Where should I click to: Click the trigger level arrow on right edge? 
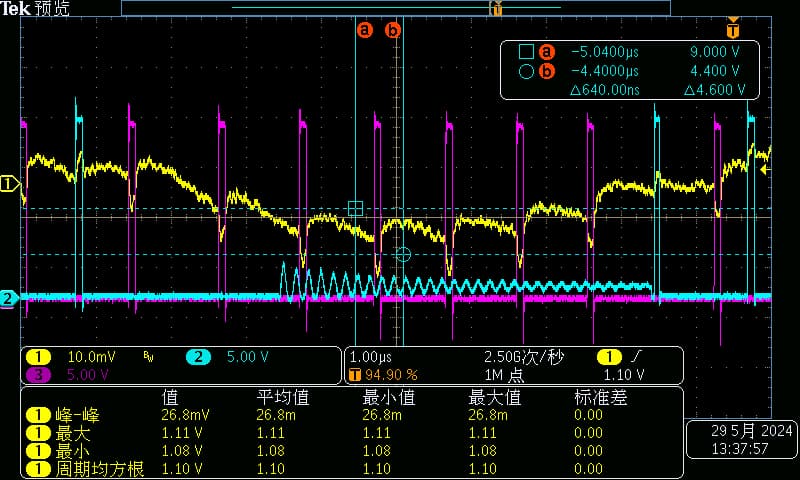click(x=765, y=170)
